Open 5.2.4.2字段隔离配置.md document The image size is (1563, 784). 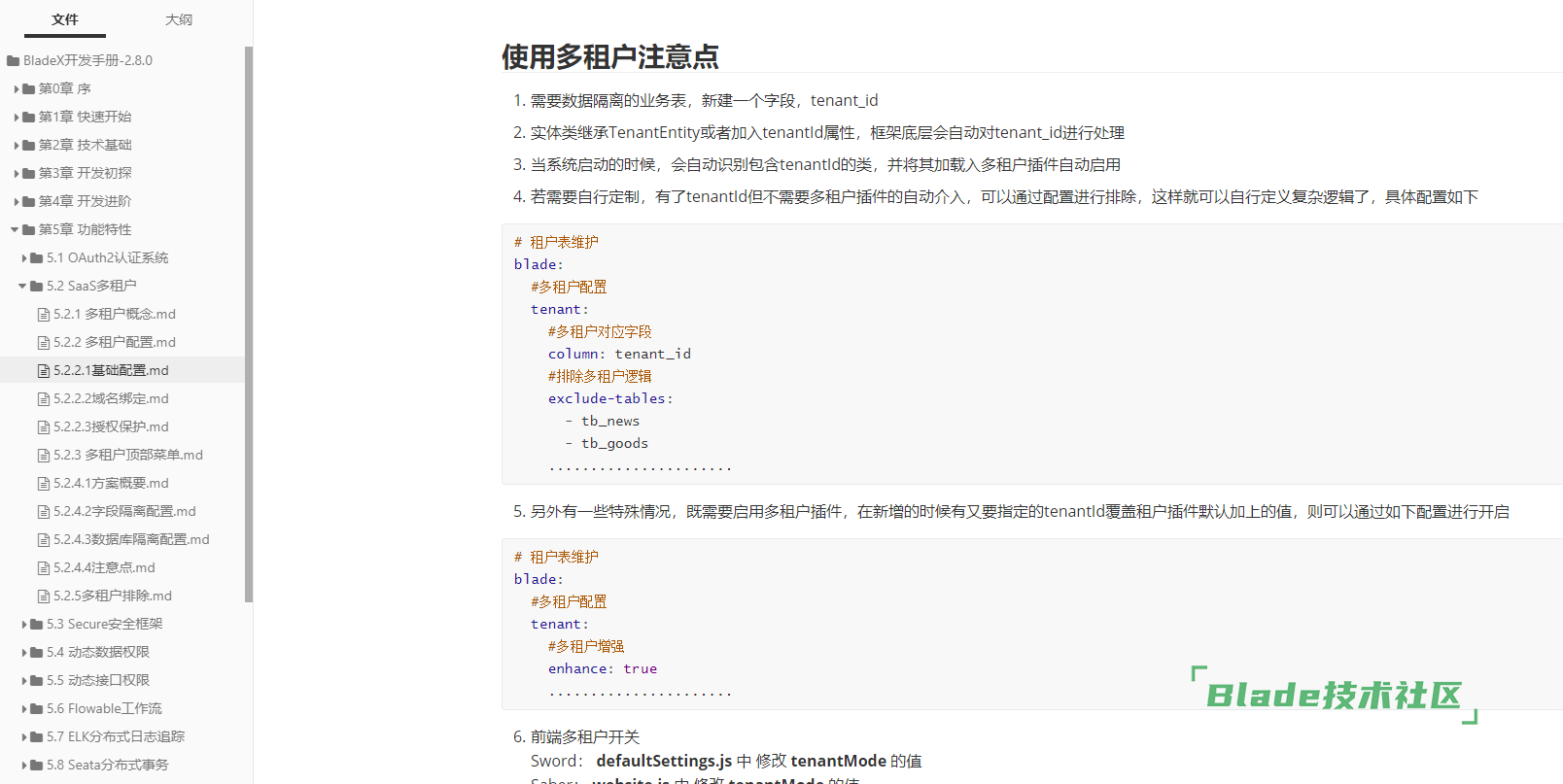124,511
